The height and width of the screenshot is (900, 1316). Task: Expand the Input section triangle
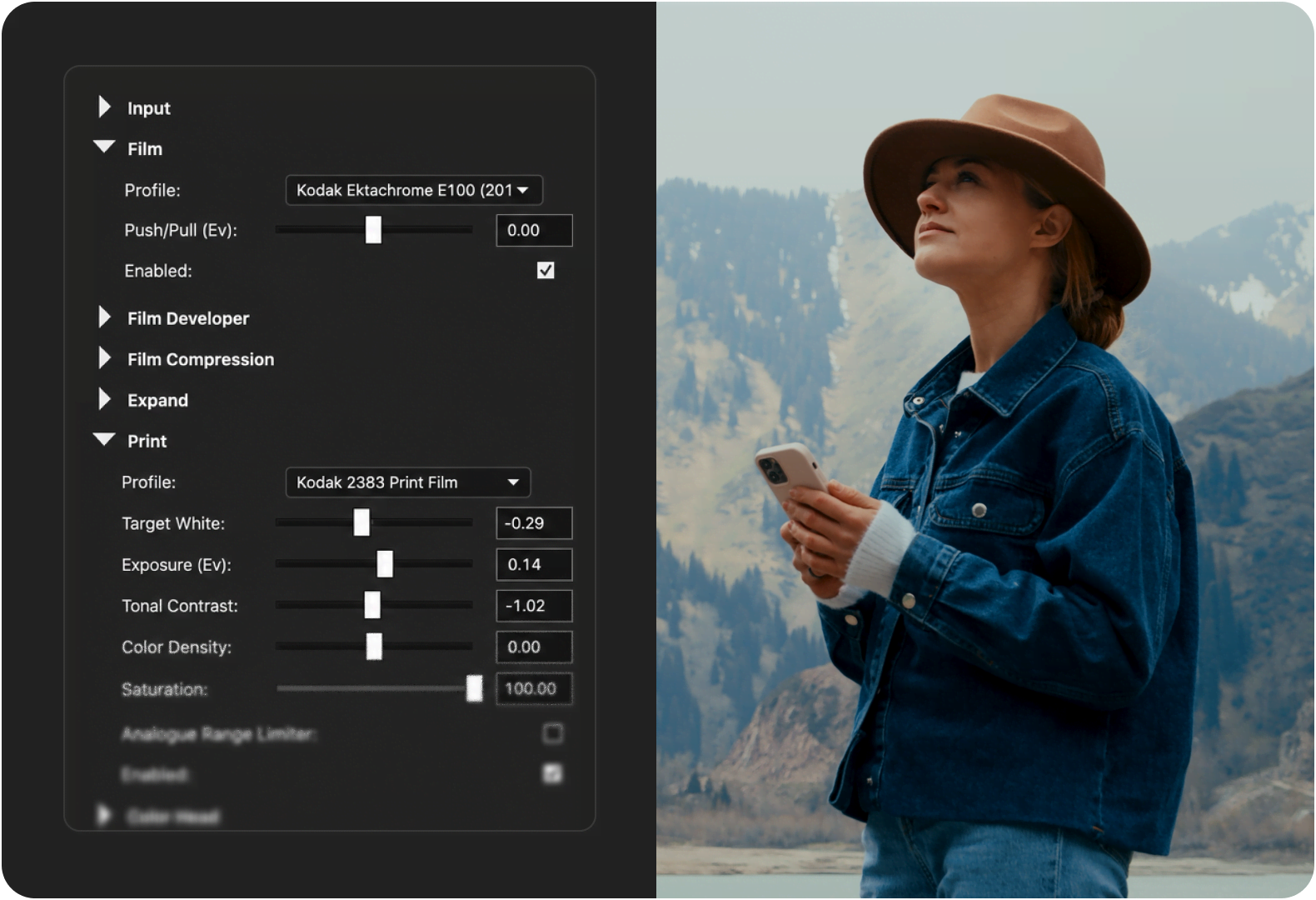(104, 107)
